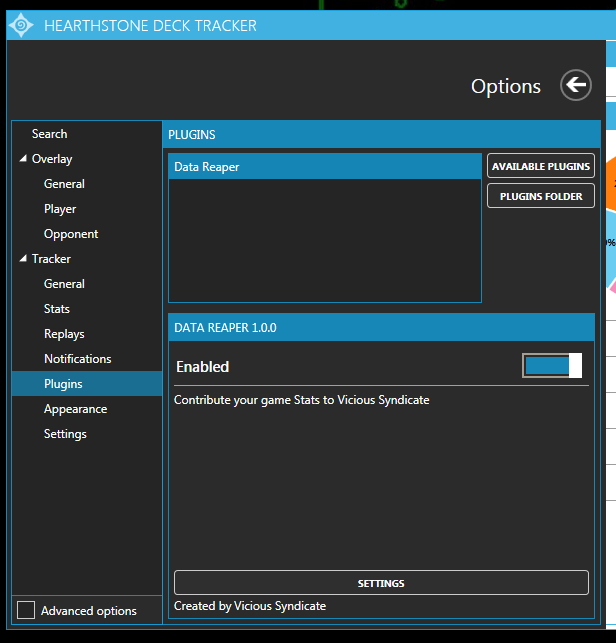The height and width of the screenshot is (643, 616).
Task: Click the Tracker category label
Action: coord(51,259)
